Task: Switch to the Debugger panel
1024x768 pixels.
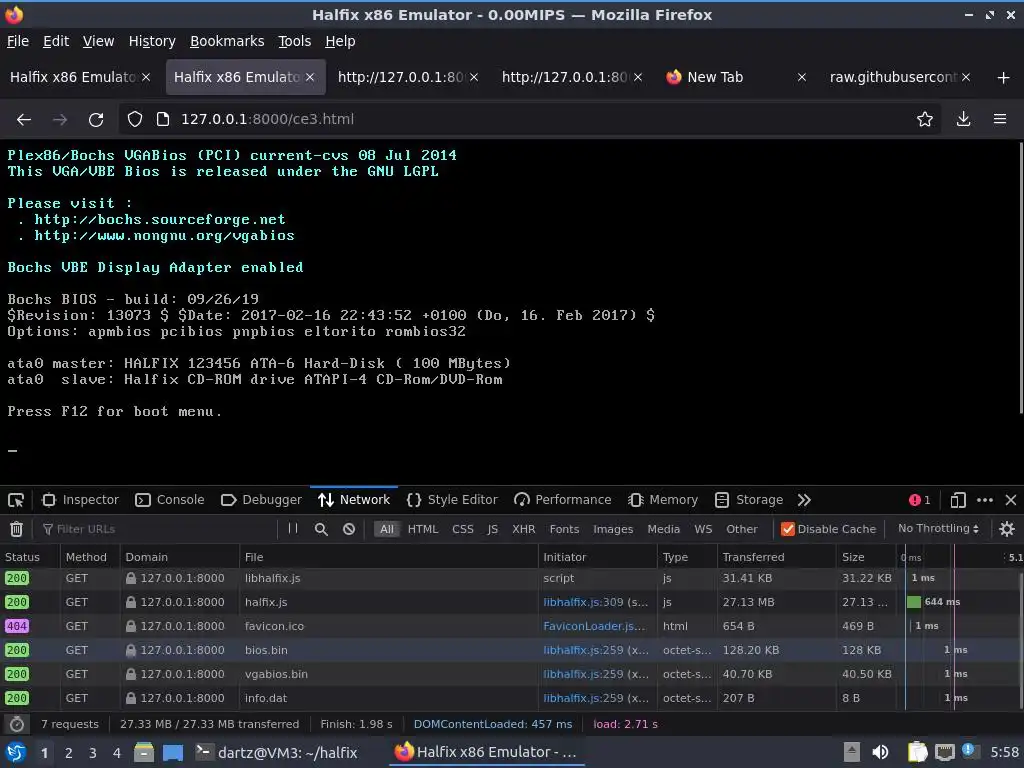Action: (262, 500)
